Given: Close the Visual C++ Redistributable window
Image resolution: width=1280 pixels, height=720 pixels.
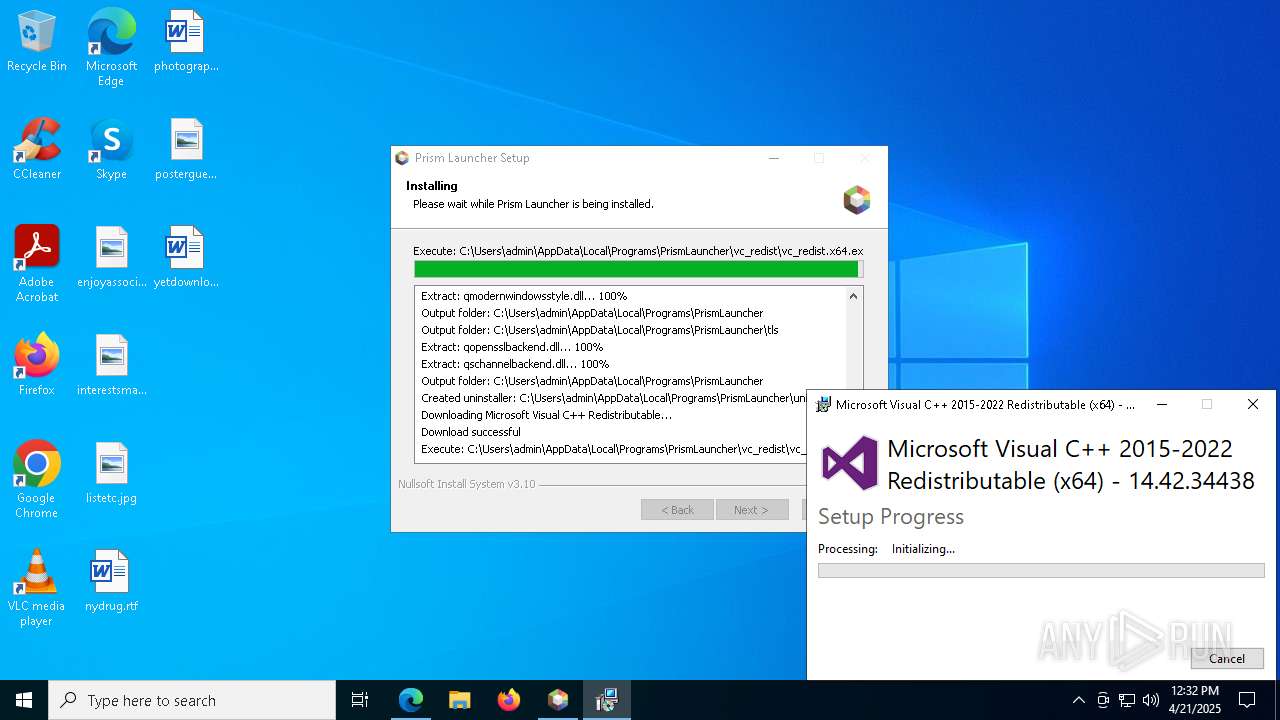Looking at the screenshot, I should [x=1252, y=404].
